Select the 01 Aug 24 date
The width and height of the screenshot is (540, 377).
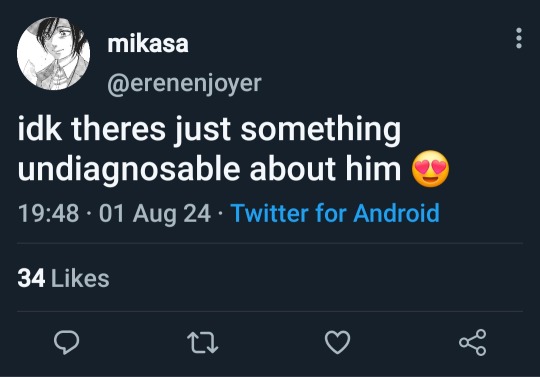[155, 214]
